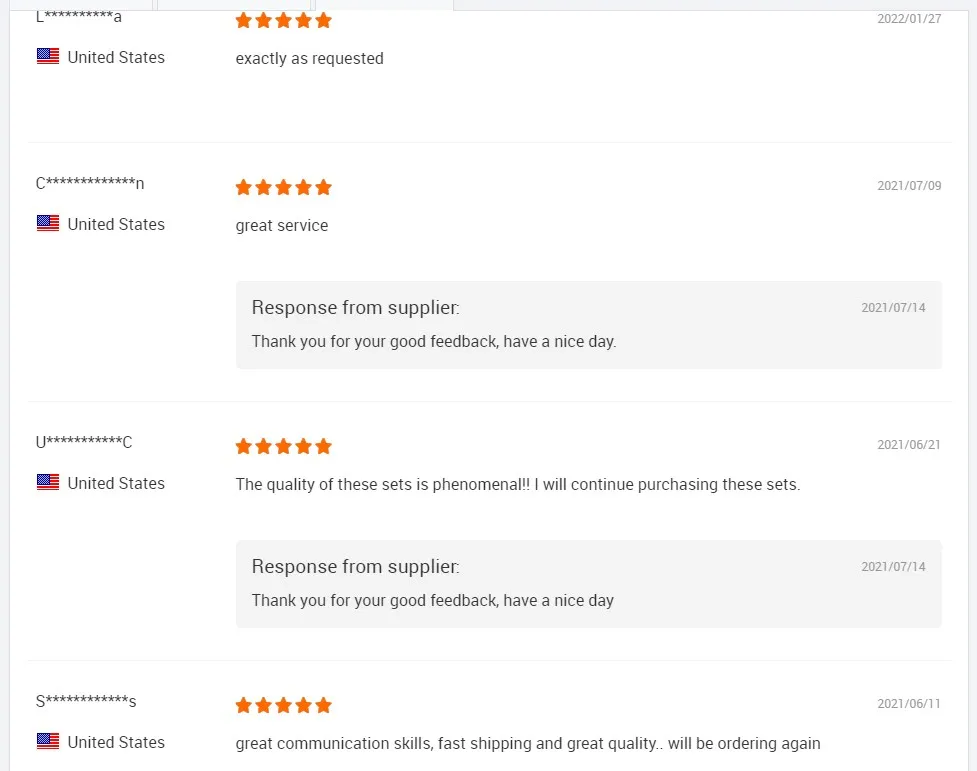The image size is (977, 771).
Task: Select reviewer name C*************n
Action: 90,183
